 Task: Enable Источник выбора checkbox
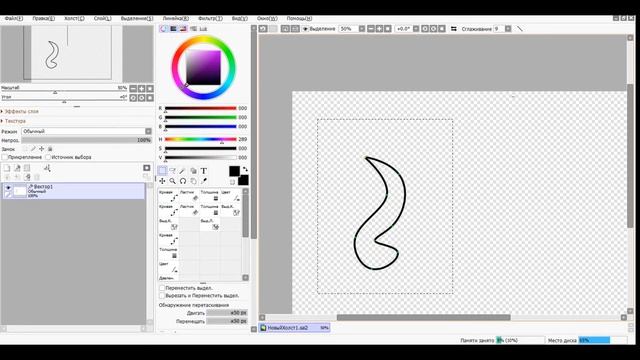[48, 157]
